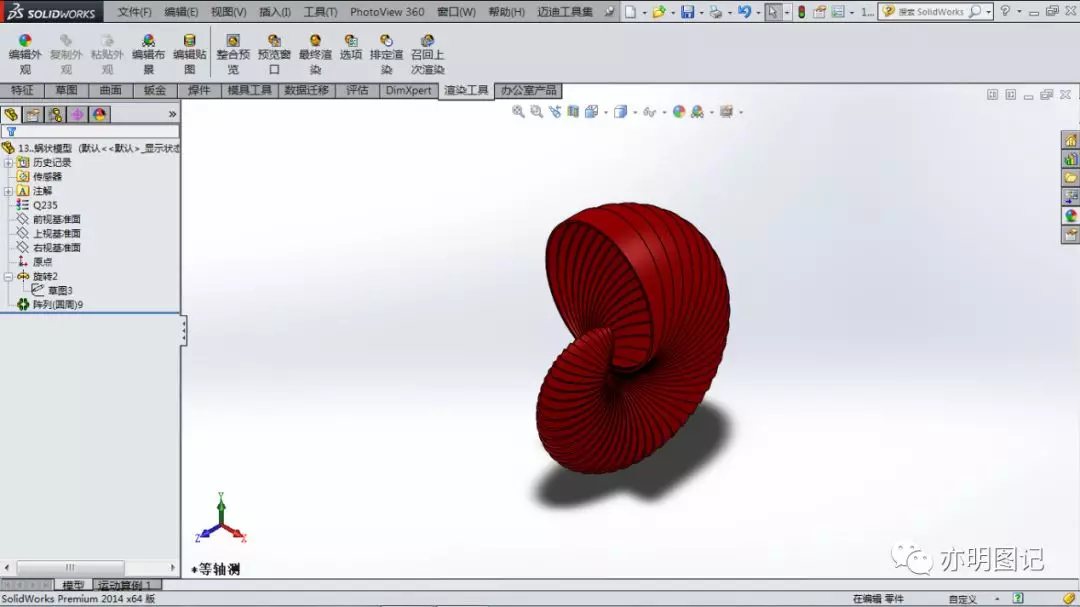Click the 搜索 SolidWorks search field
The height and width of the screenshot is (607, 1080).
[930, 12]
